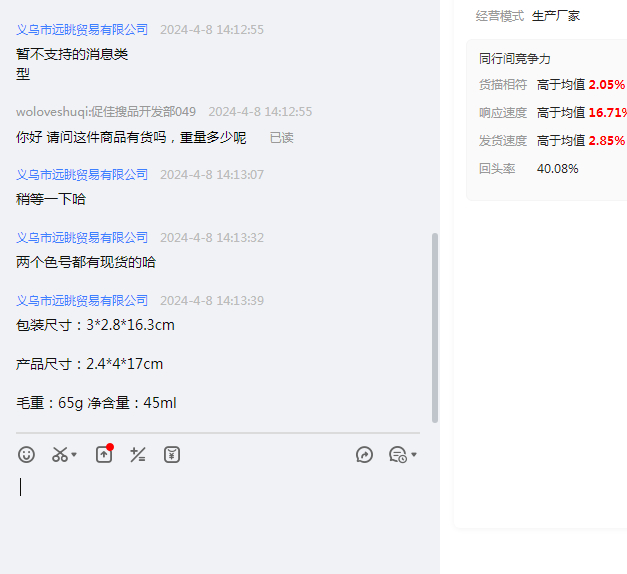Click the 发货速度 rating row
The height and width of the screenshot is (574, 627).
coord(551,141)
